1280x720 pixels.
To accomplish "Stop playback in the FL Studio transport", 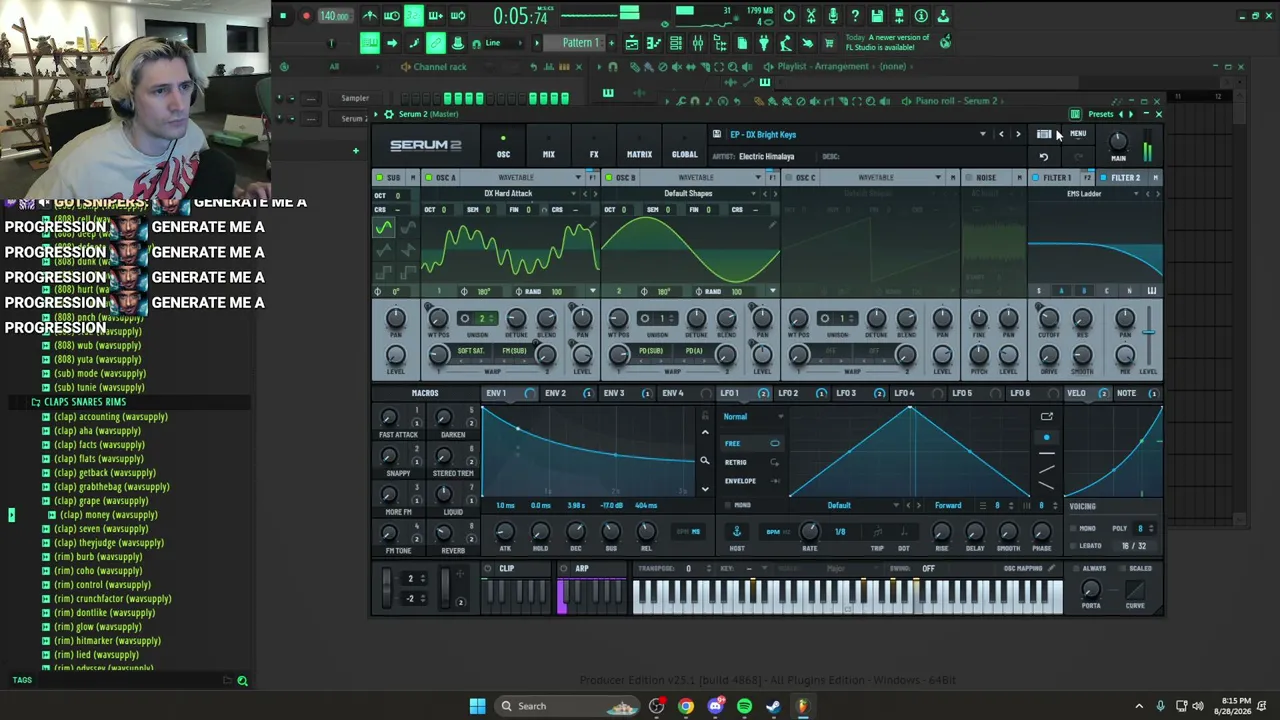I will click(283, 16).
